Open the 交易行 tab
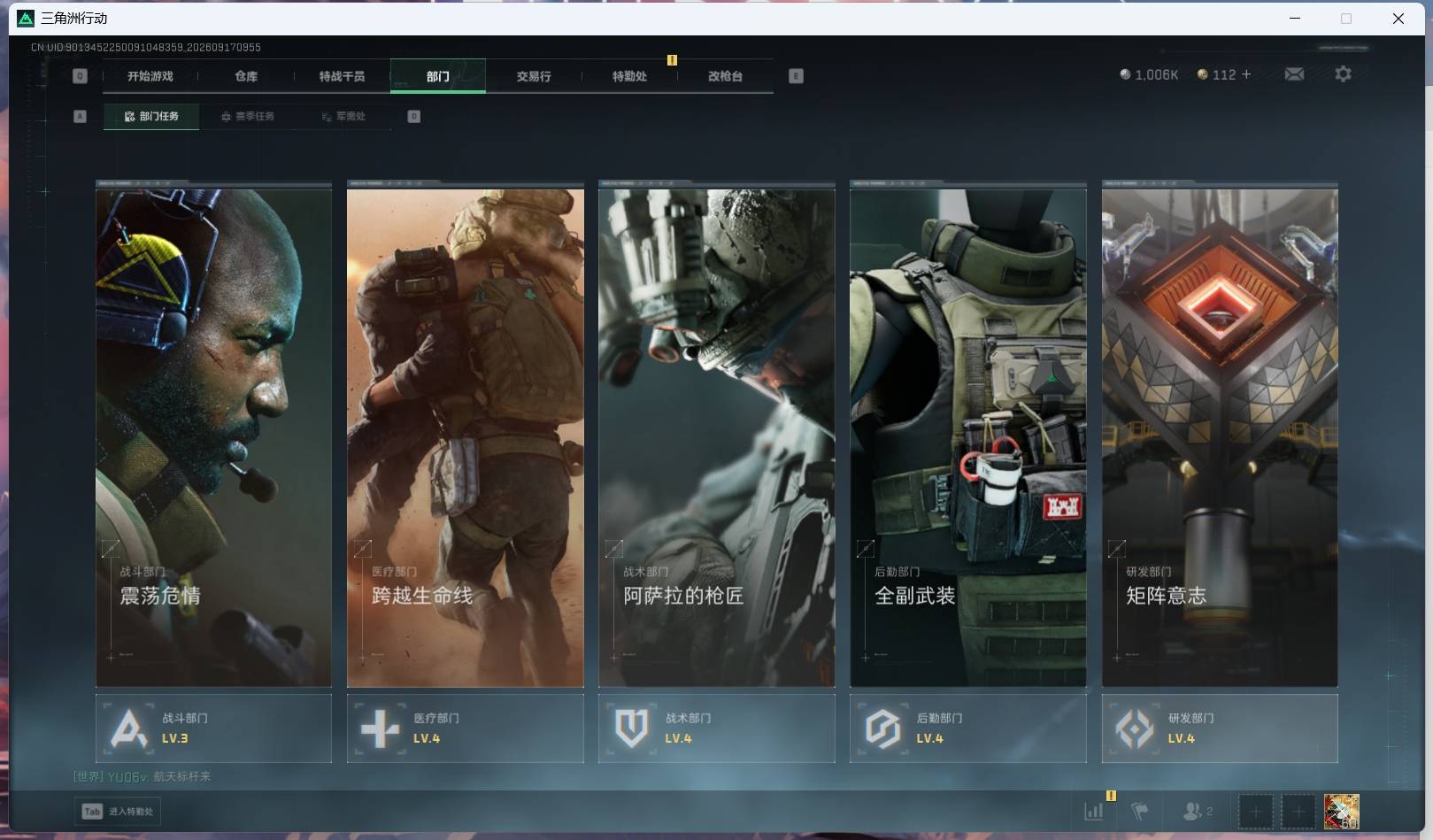 pyautogui.click(x=534, y=76)
